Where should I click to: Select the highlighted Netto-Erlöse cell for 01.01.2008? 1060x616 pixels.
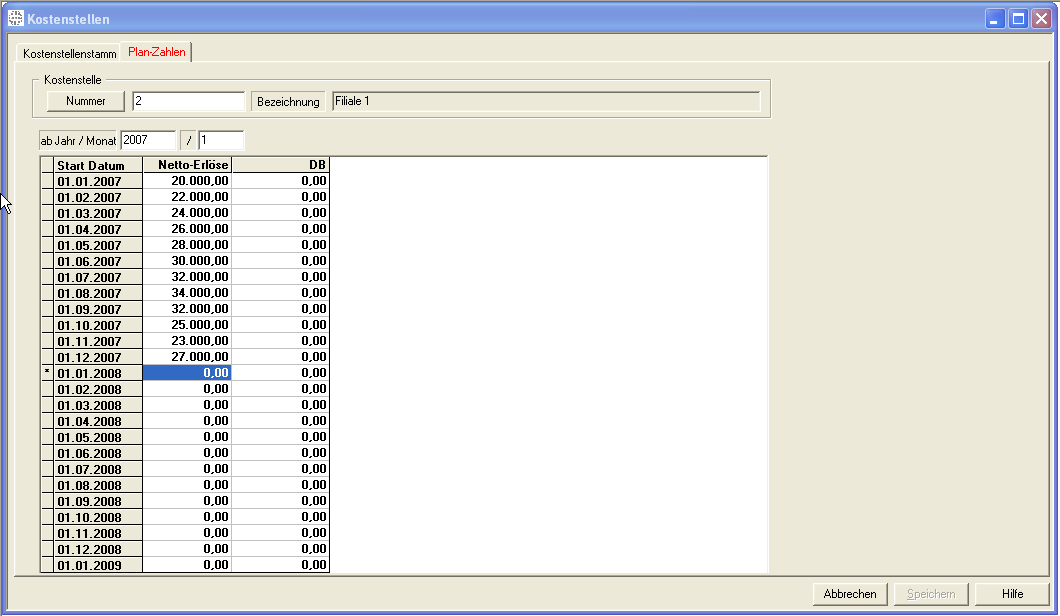pos(187,373)
